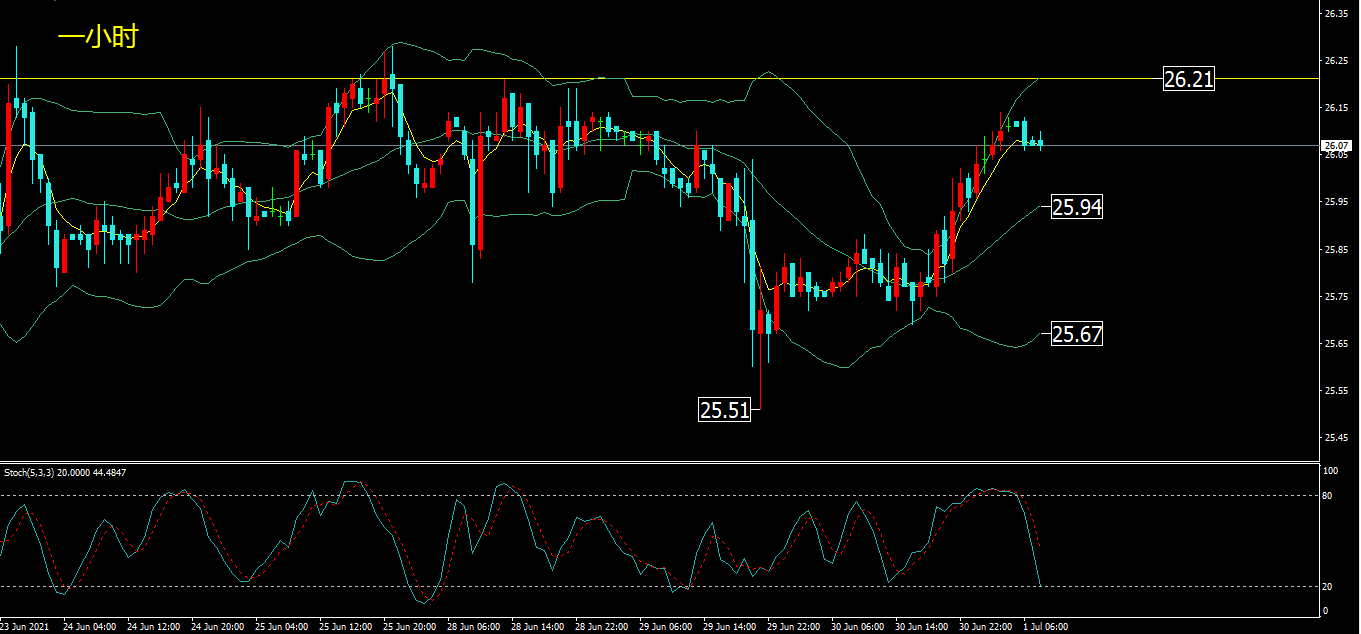Image resolution: width=1361 pixels, height=634 pixels.
Task: Click the 23 Jun 2021 date label
Action: point(23,627)
